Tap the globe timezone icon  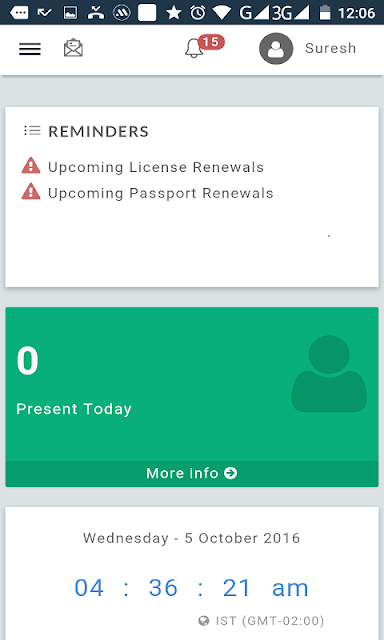(204, 621)
